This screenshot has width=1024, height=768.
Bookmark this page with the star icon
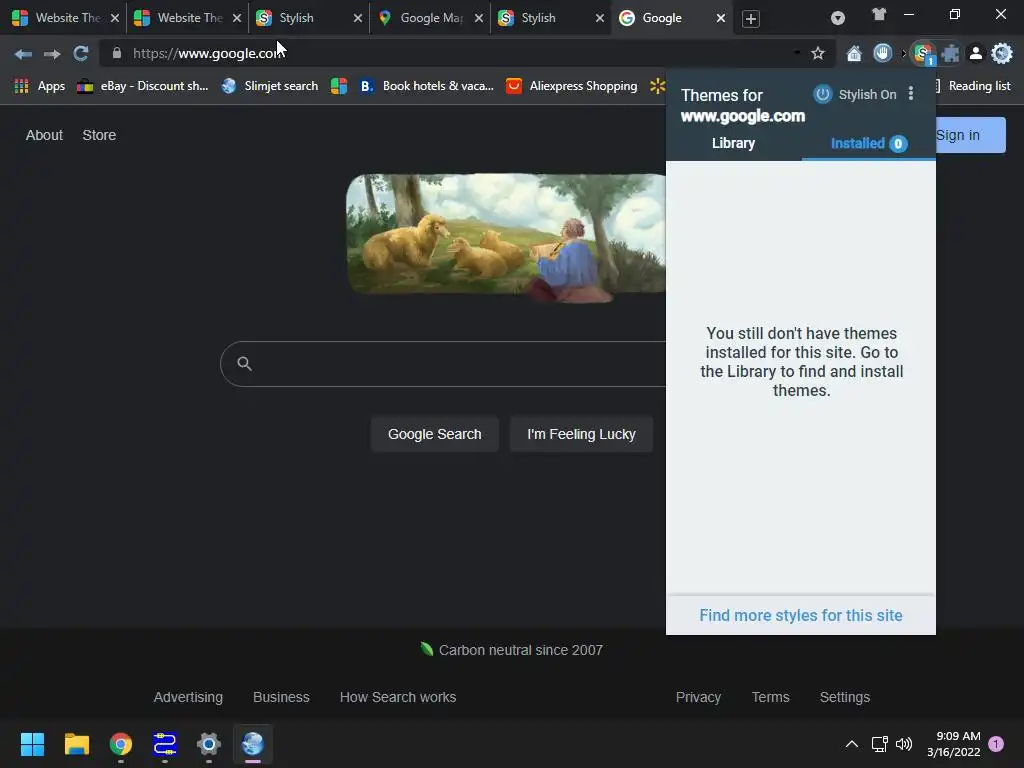coord(818,54)
